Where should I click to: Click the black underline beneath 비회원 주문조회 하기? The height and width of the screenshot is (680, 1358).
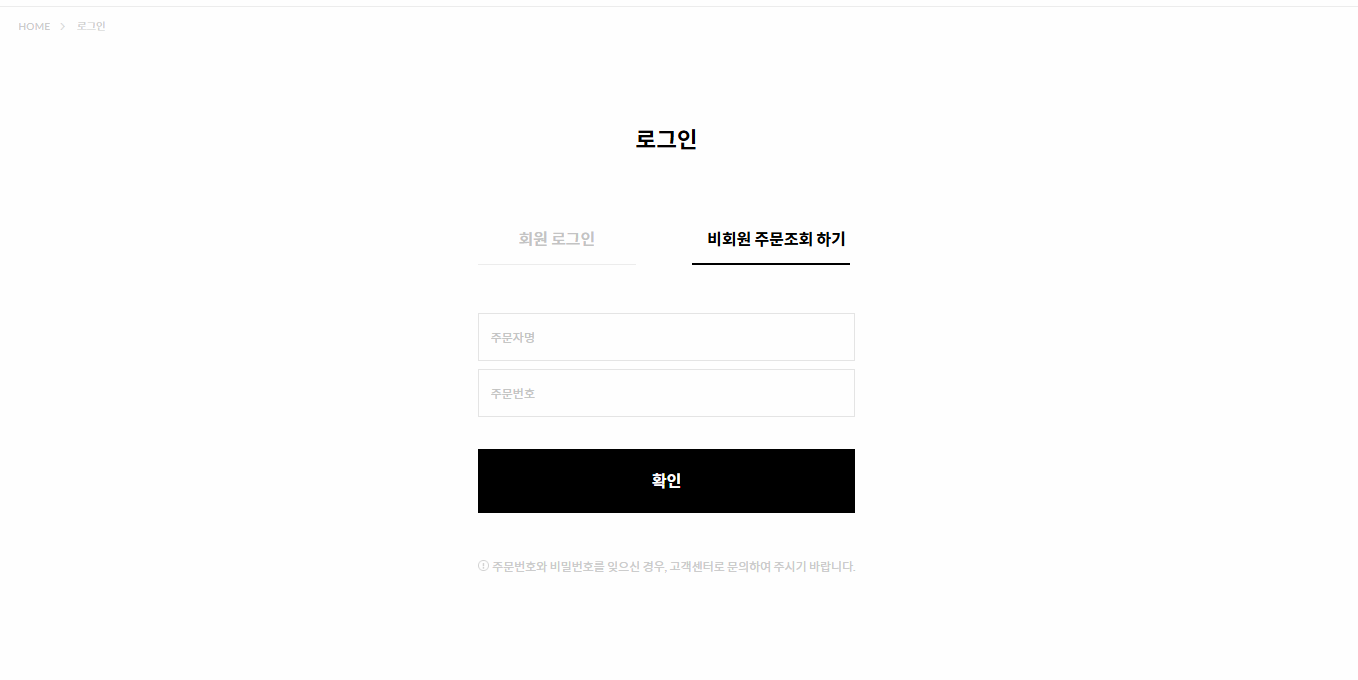pos(771,264)
